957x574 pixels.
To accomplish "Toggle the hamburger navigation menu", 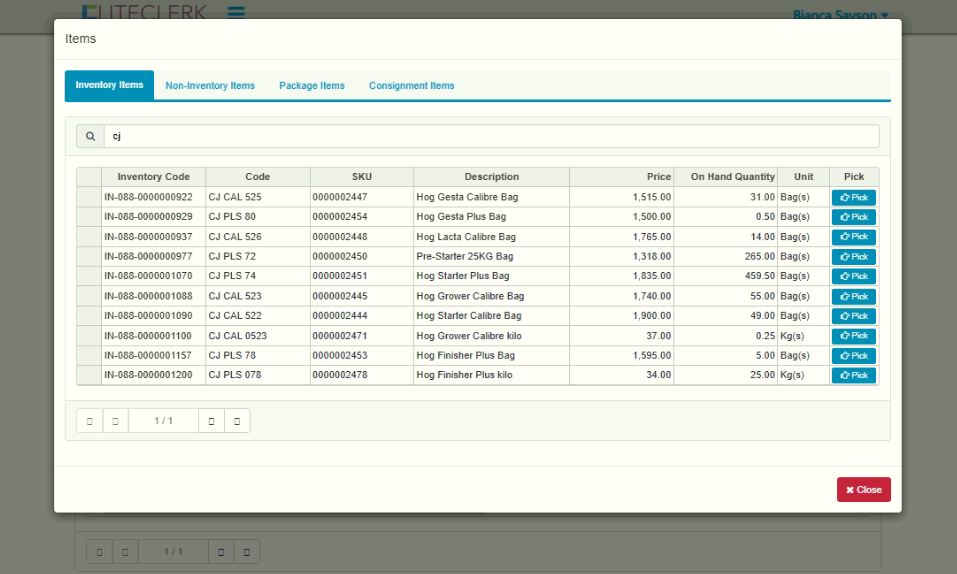I will click(236, 13).
